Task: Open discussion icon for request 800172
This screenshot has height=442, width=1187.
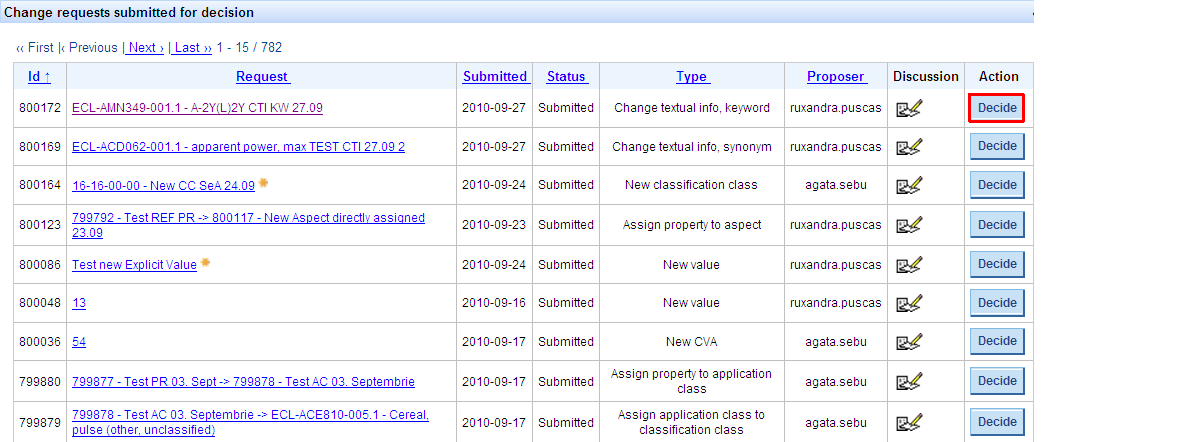Action: click(908, 108)
